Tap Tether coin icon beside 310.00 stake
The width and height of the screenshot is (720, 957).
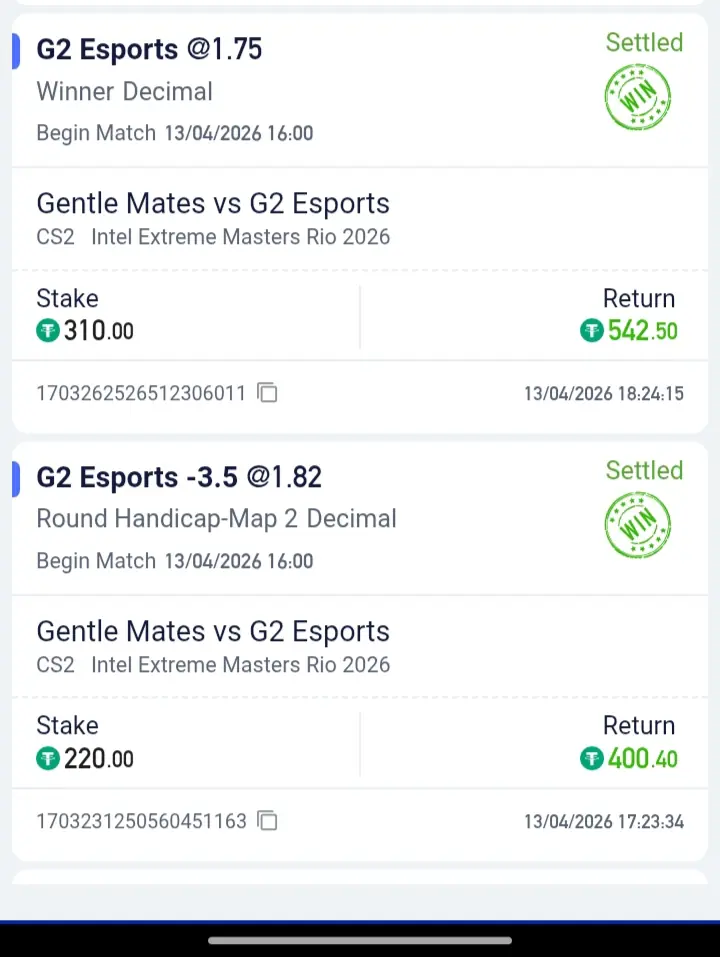(x=48, y=331)
